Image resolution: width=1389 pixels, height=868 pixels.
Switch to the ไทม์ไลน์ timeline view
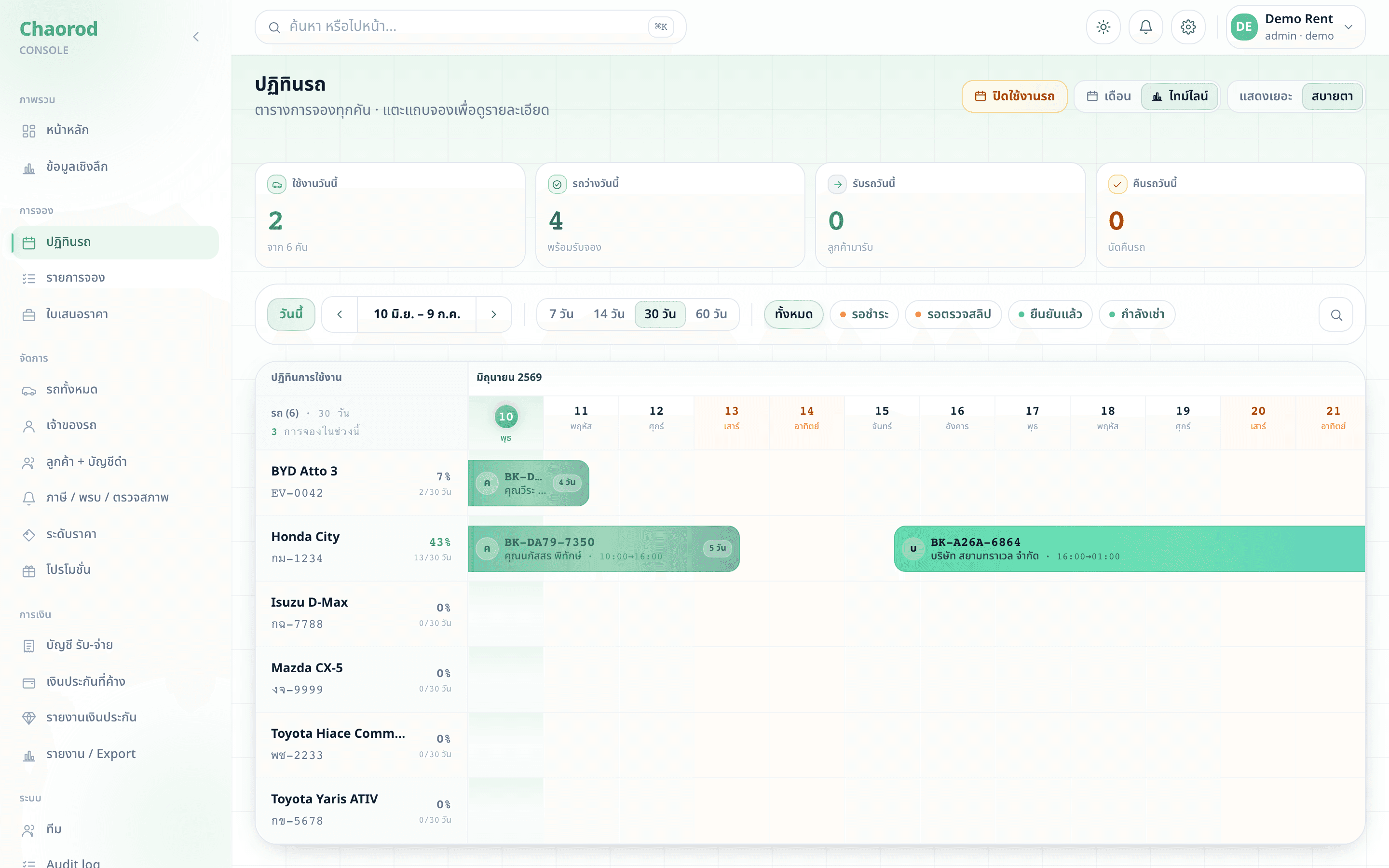(1180, 96)
